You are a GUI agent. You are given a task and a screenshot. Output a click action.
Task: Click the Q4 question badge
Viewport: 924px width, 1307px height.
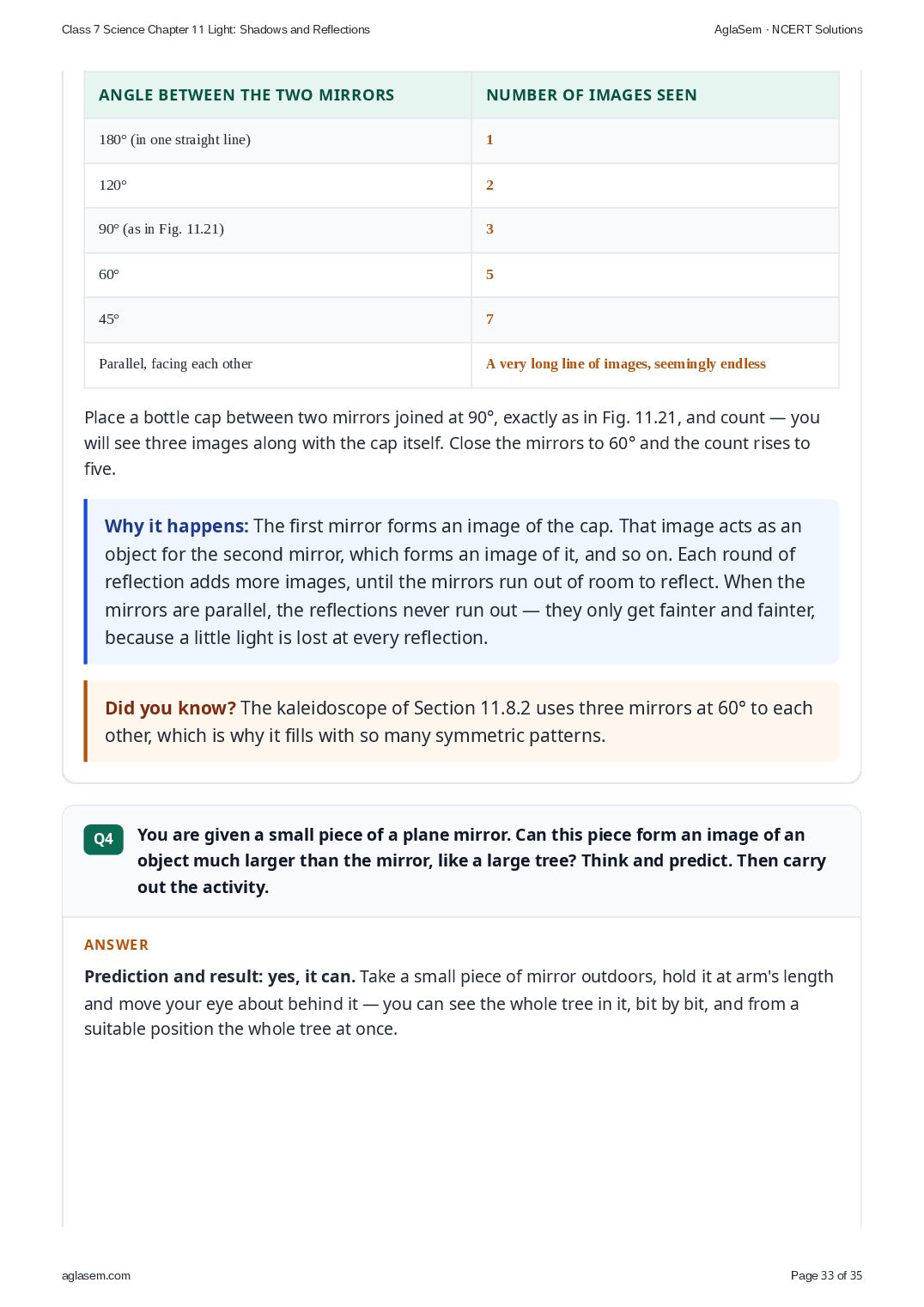coord(103,839)
